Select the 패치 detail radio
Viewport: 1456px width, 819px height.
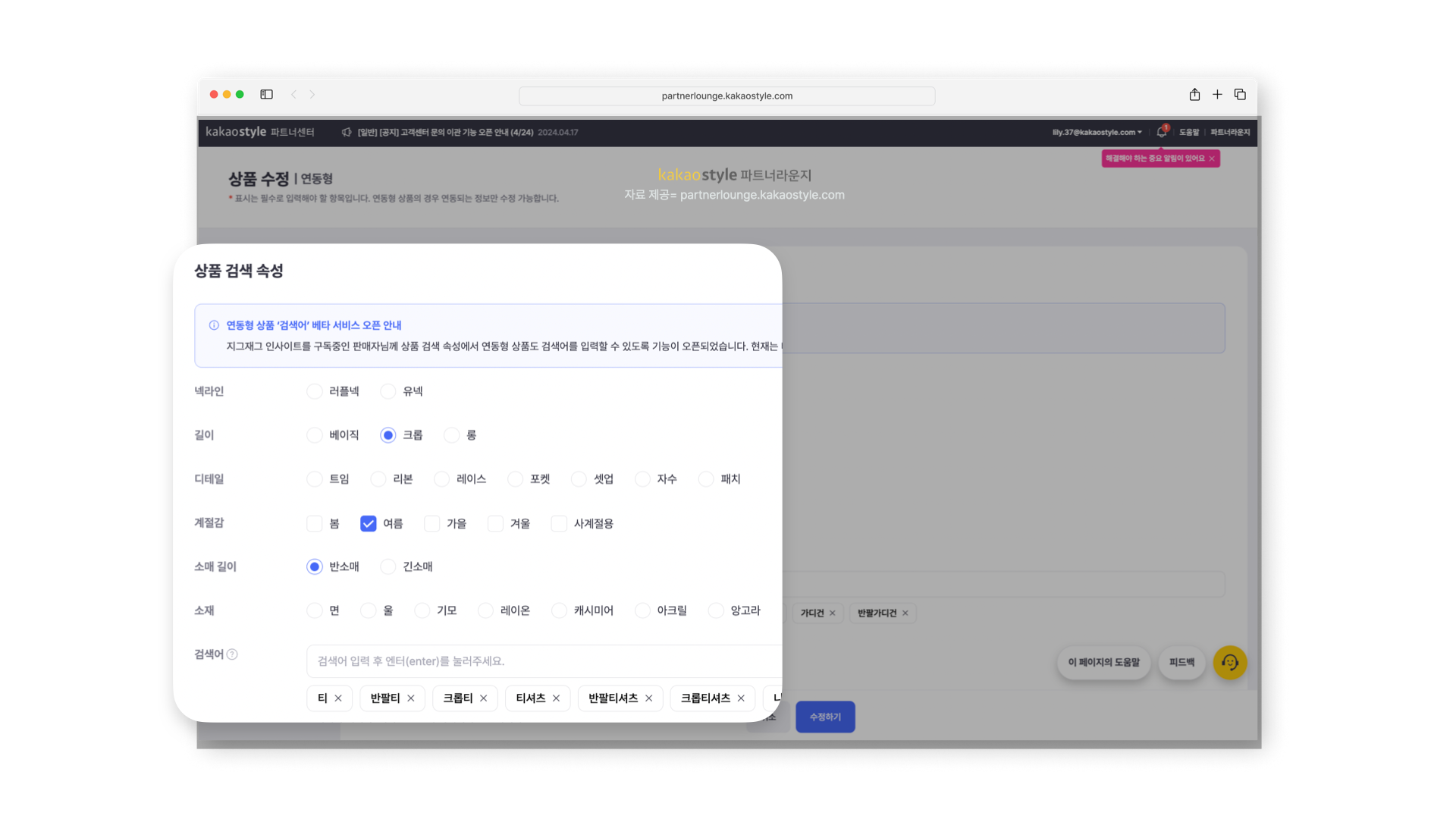707,479
